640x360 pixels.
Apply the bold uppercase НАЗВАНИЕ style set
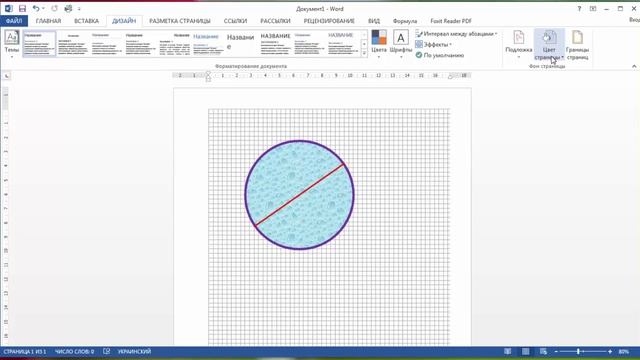coord(276,43)
